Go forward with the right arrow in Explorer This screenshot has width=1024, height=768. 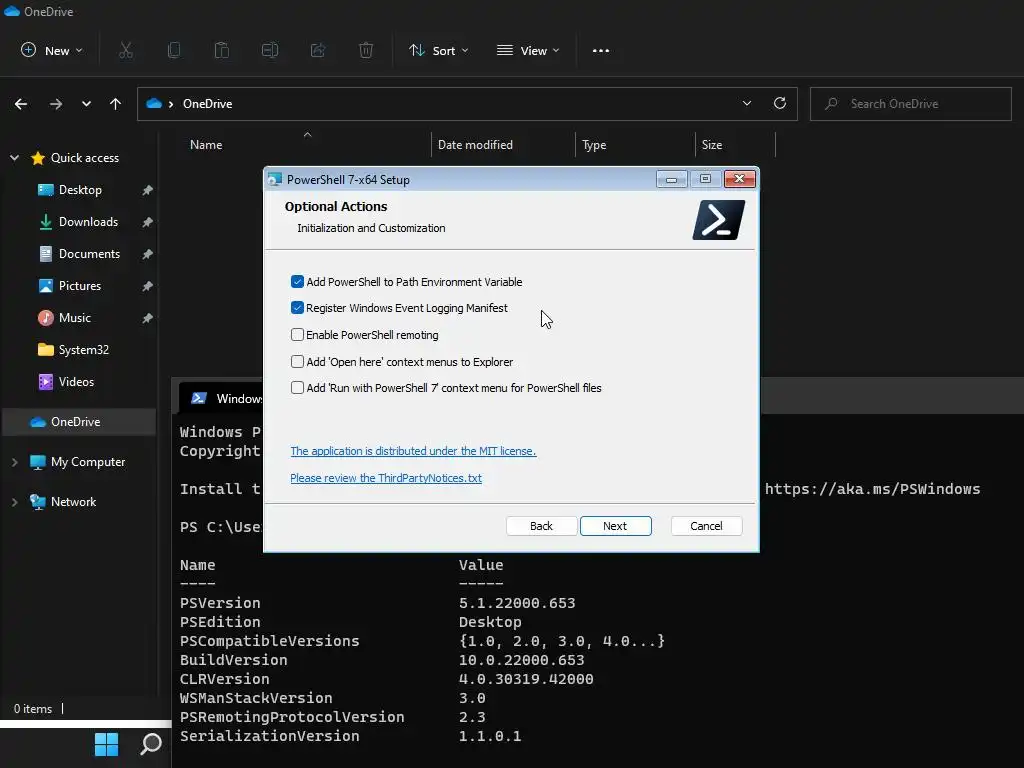point(56,104)
